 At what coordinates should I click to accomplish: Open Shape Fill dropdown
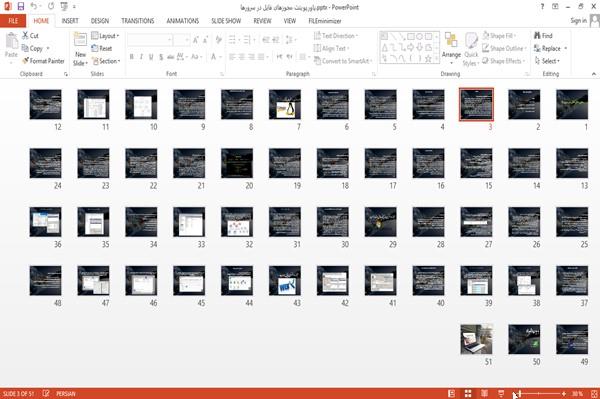499,36
